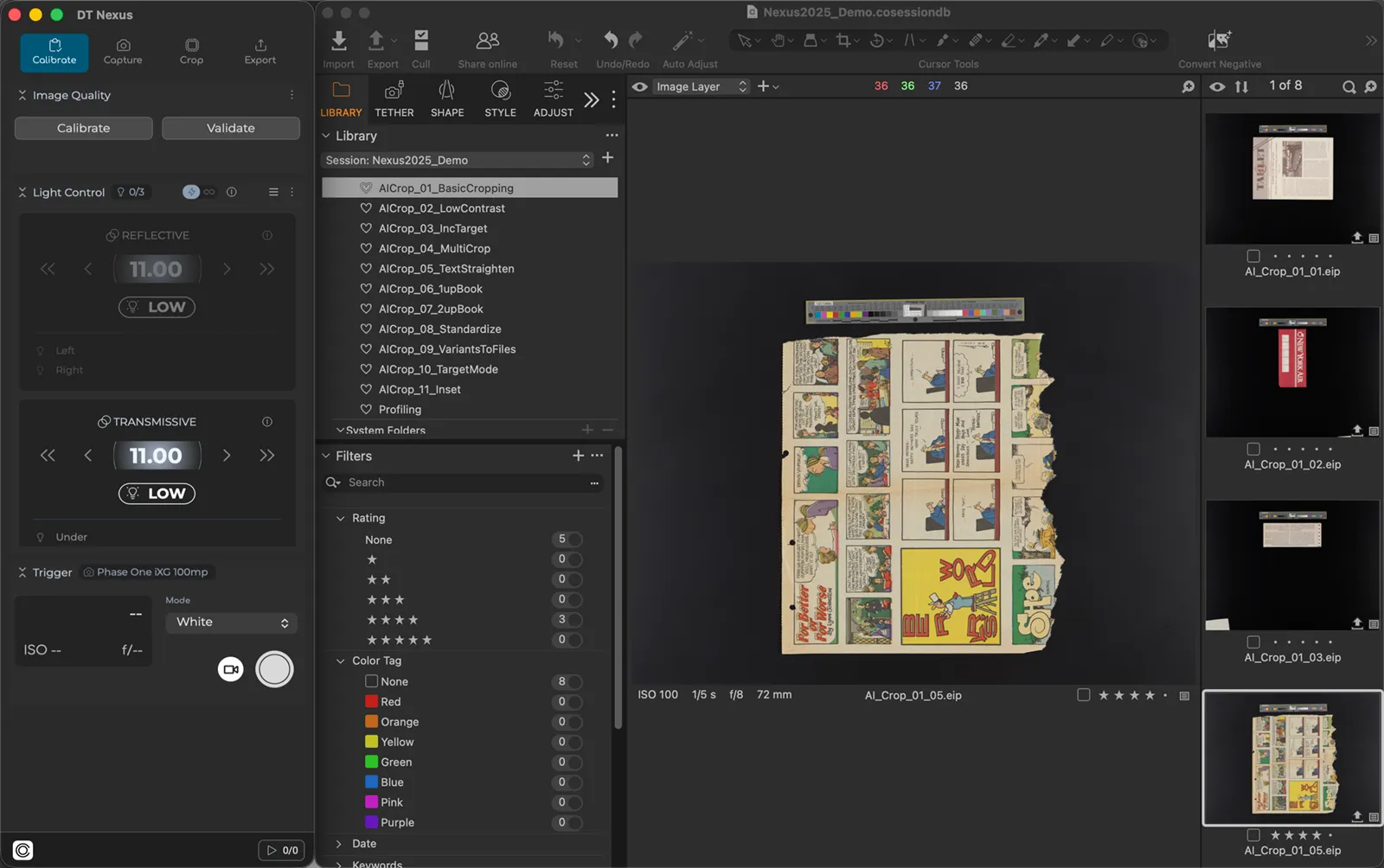Check the selection box for AI_Crop_01_01.eip
1384x868 pixels.
pos(1253,256)
